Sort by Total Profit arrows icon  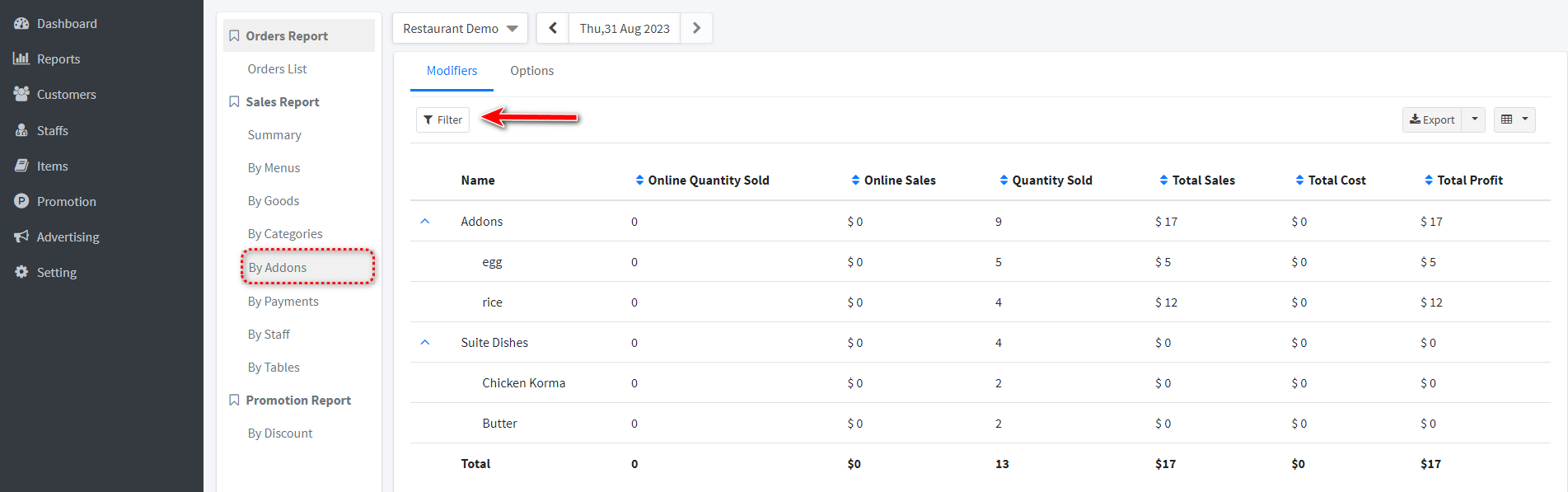tap(1429, 180)
